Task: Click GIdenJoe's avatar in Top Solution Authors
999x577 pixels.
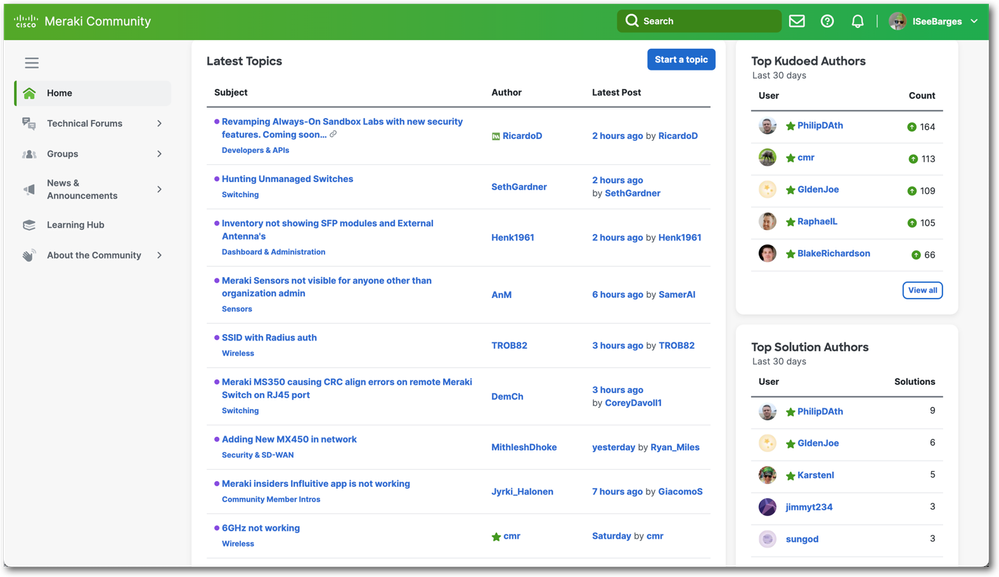Action: tap(767, 443)
